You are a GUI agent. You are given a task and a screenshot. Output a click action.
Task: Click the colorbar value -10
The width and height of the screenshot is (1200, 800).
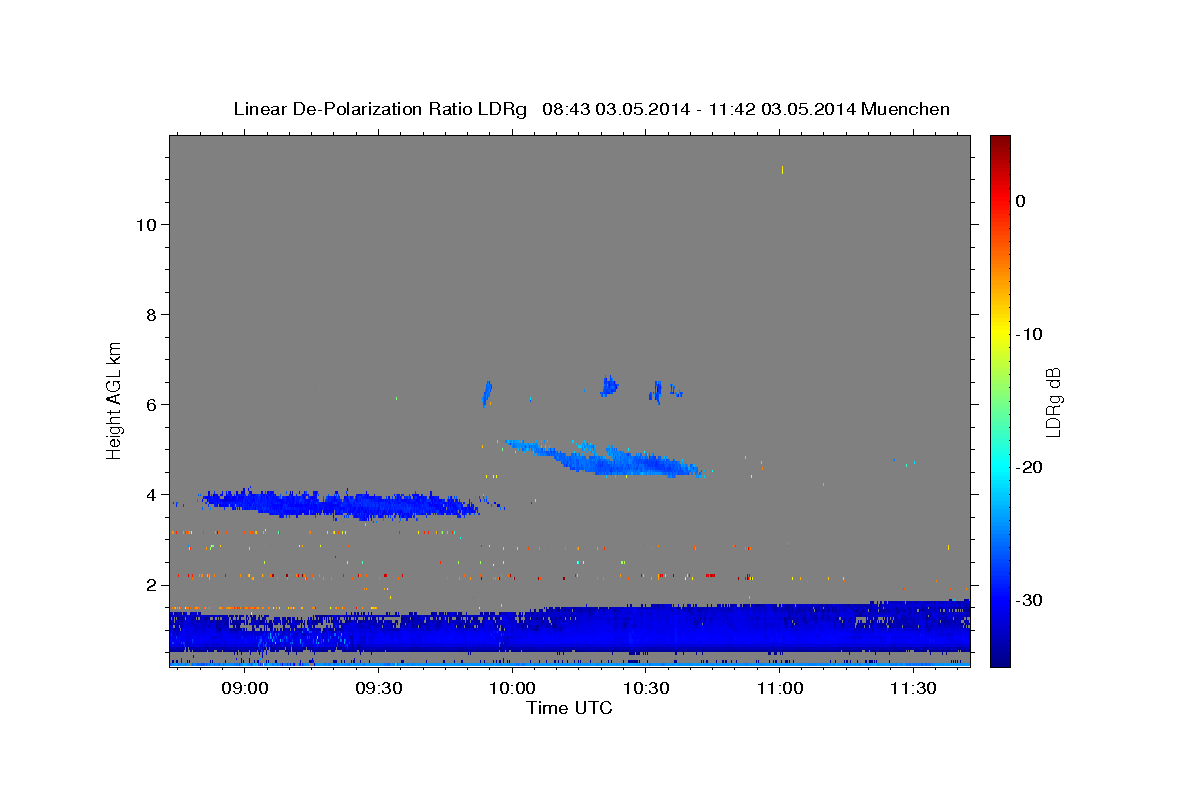point(1029,334)
